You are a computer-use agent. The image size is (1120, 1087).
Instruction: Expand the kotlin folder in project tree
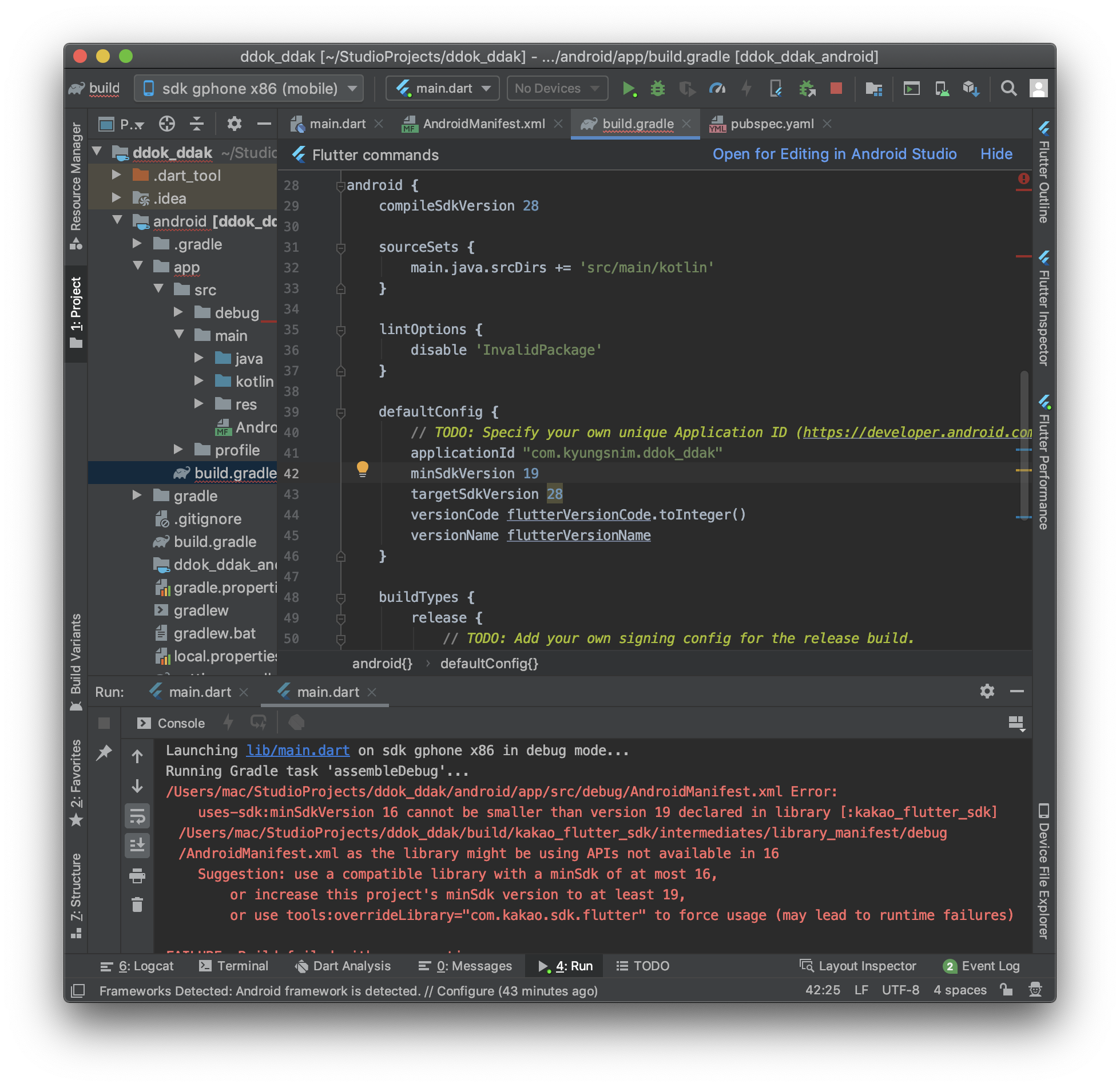point(198,381)
